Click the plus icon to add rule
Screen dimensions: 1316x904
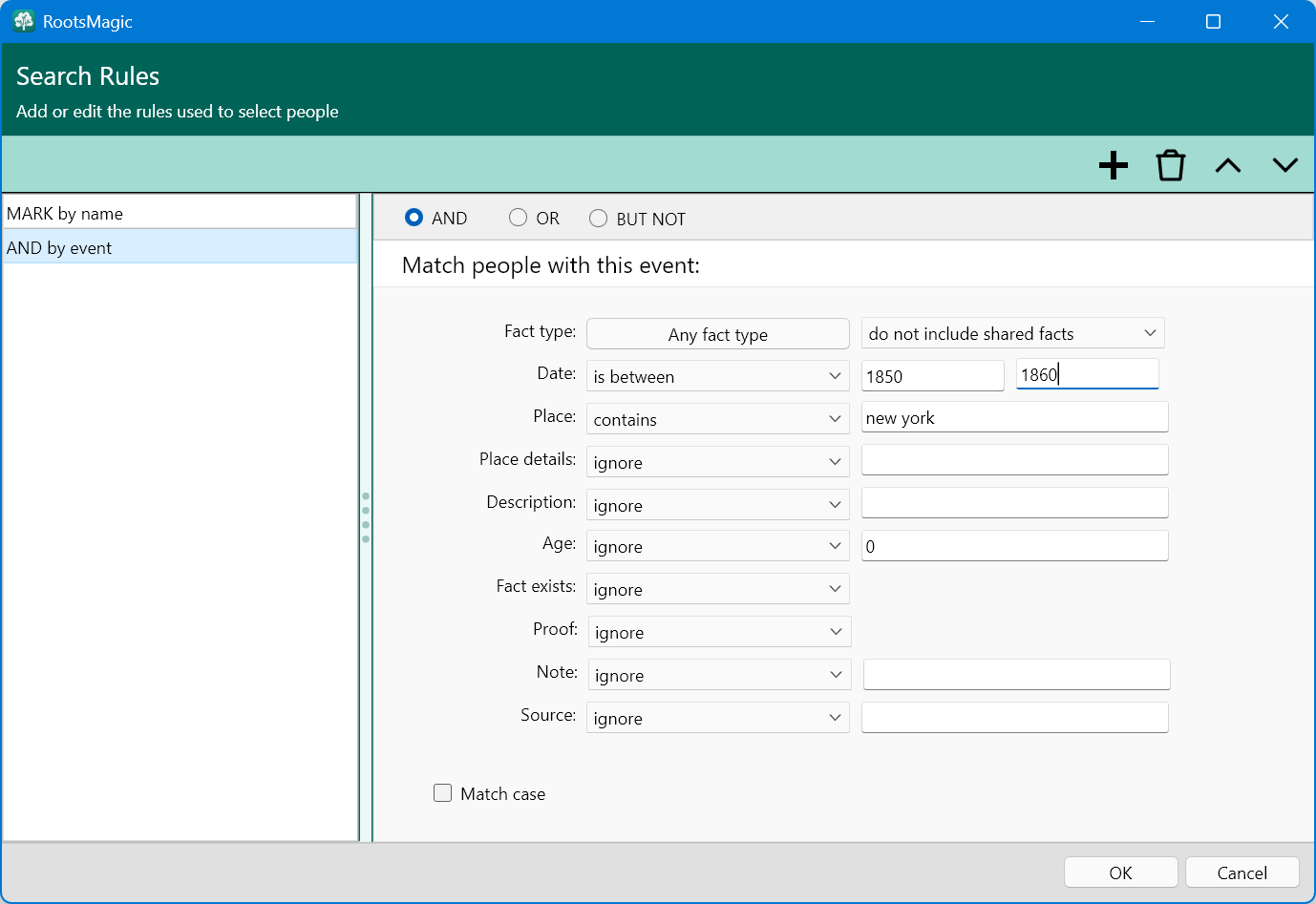pos(1113,165)
